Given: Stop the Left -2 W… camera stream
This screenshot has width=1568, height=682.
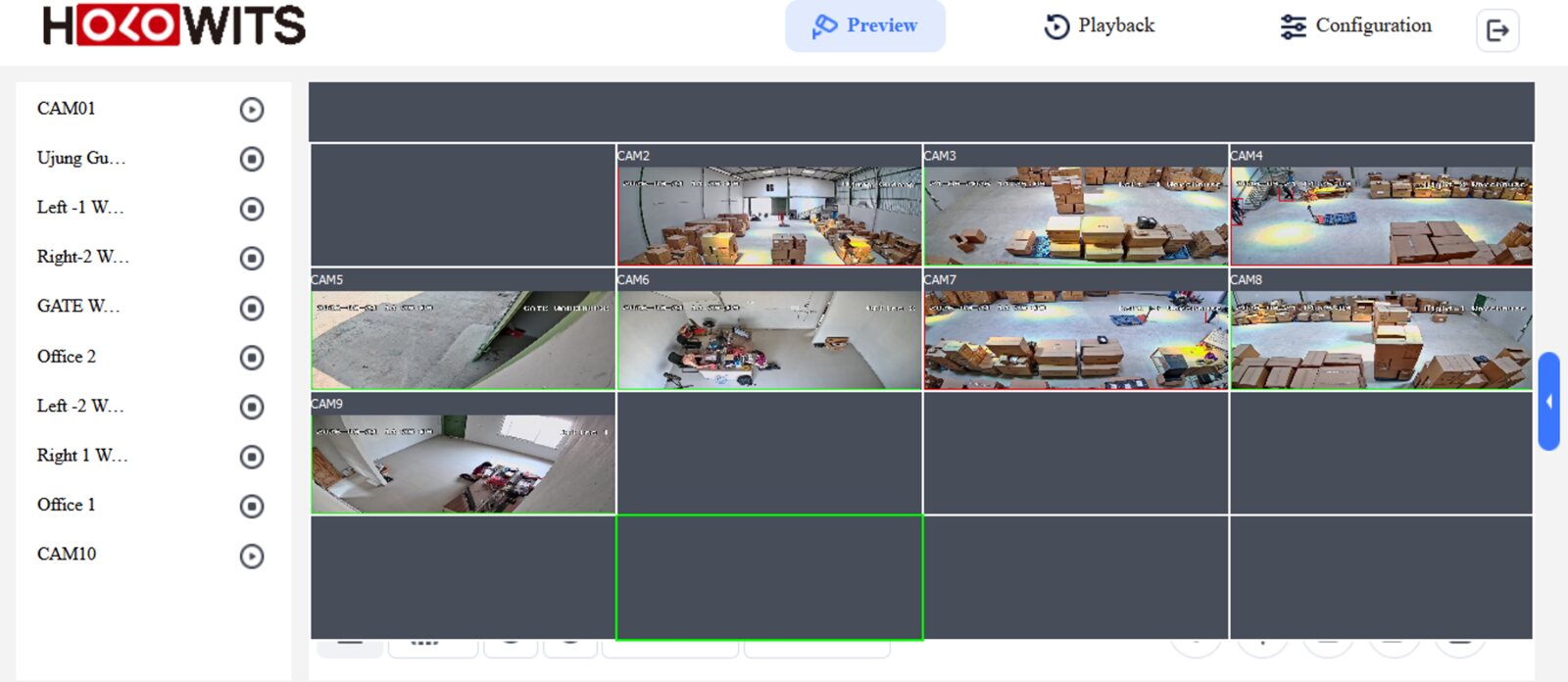Looking at the screenshot, I should point(252,407).
